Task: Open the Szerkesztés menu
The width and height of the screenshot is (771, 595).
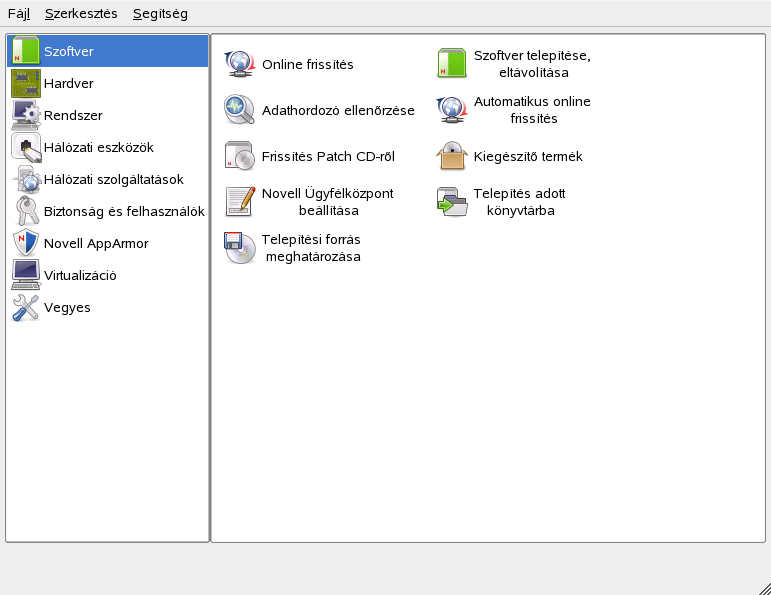Action: (81, 14)
